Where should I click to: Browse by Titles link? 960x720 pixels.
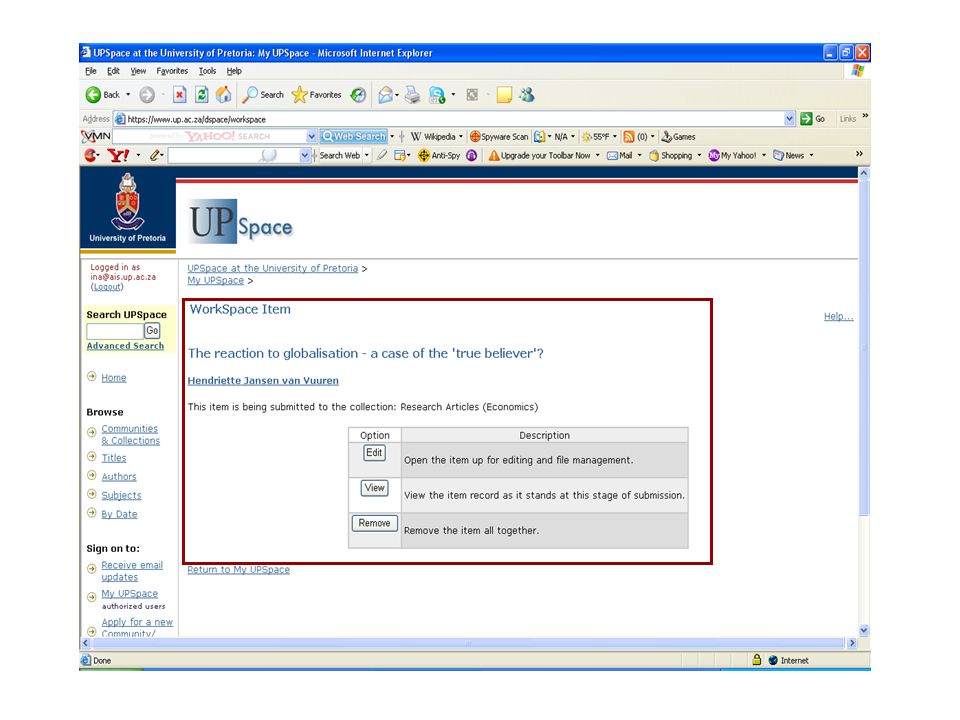114,458
